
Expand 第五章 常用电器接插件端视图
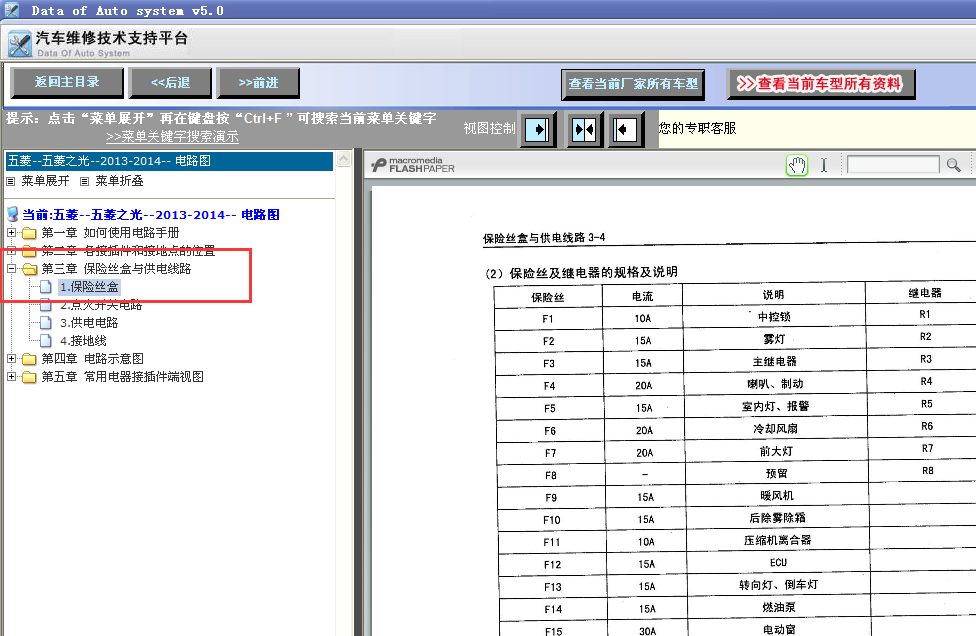click(x=11, y=377)
